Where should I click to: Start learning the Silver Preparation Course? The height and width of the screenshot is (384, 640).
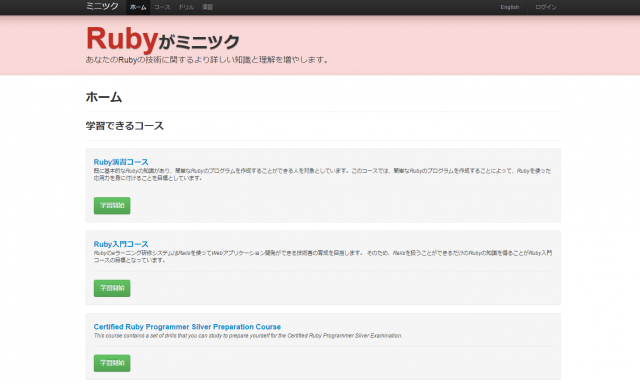(x=112, y=363)
